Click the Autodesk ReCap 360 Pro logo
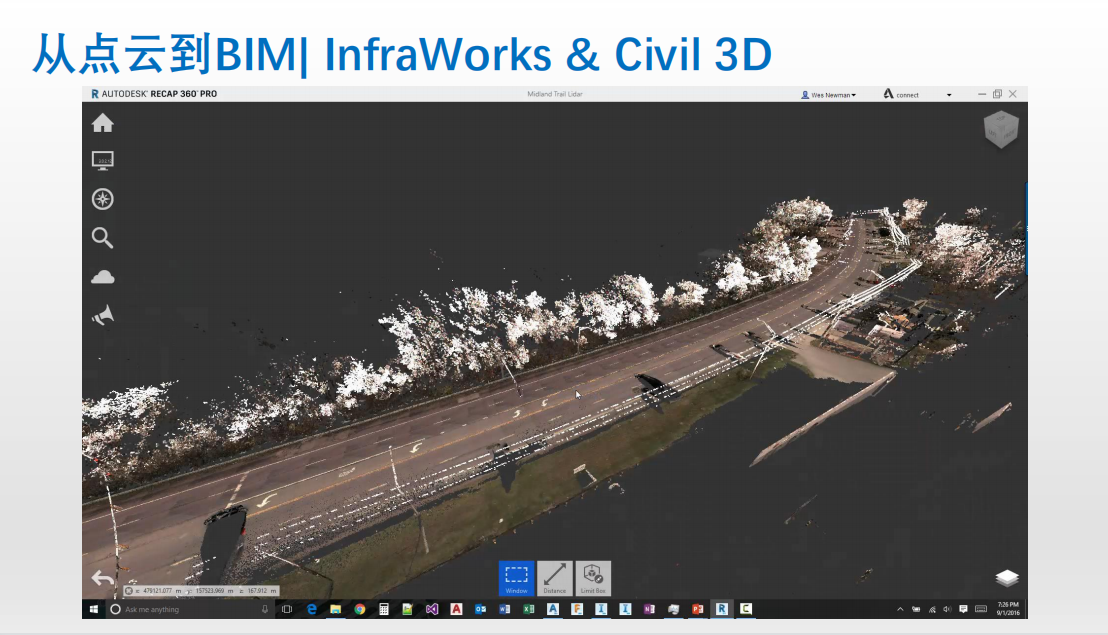 (154, 93)
